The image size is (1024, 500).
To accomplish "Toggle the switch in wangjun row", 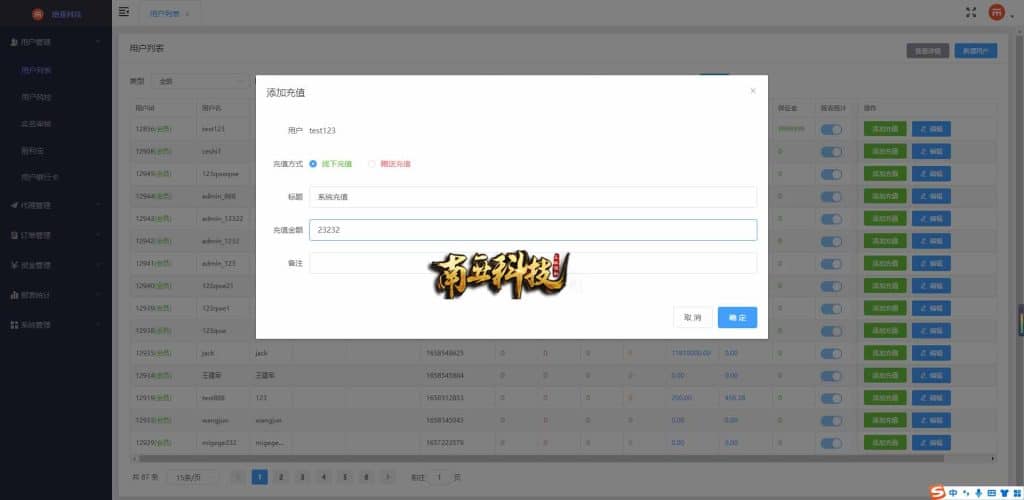I will click(x=831, y=420).
